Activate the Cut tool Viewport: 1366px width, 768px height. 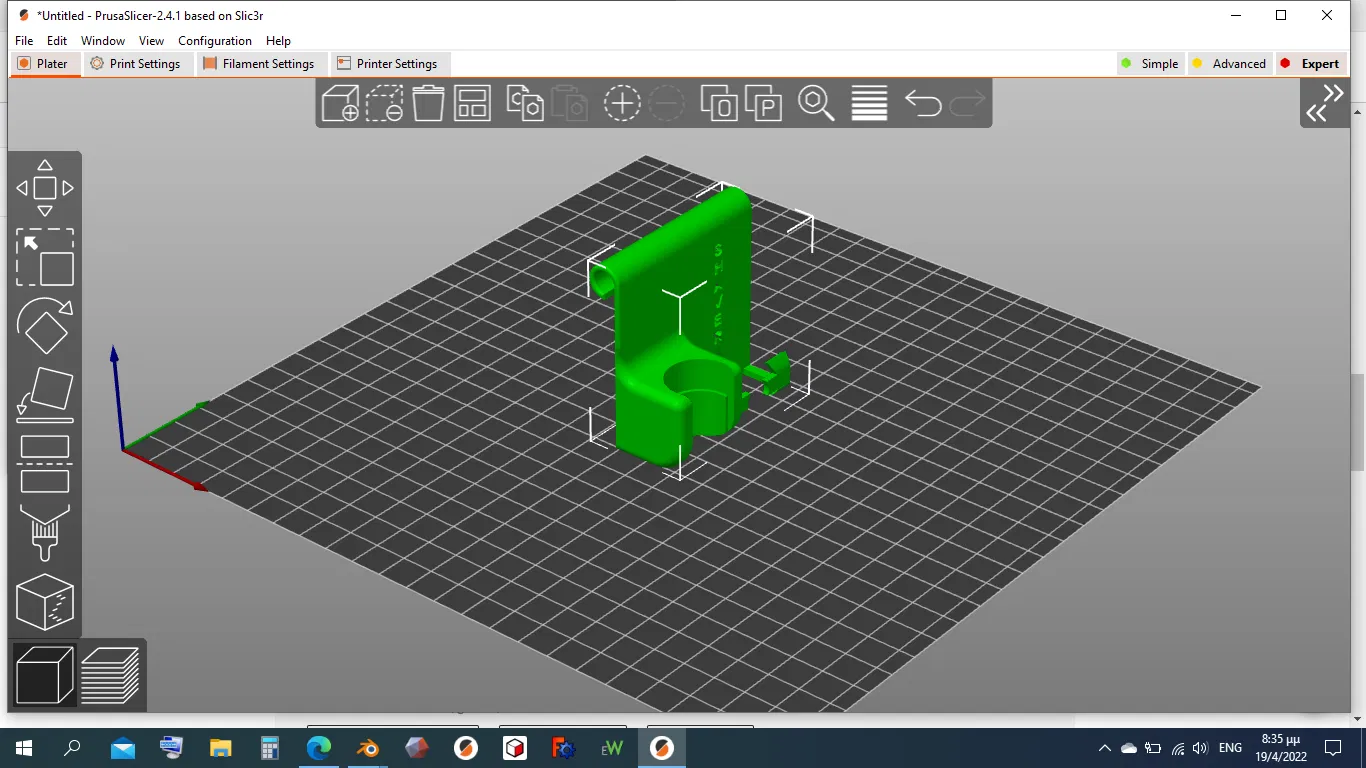pyautogui.click(x=45, y=464)
